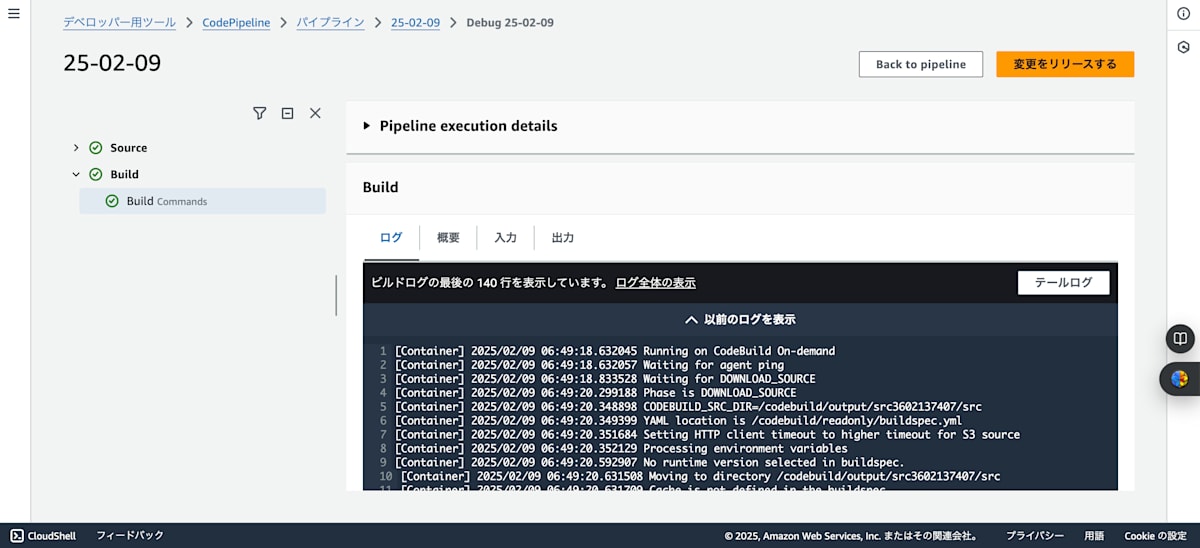The image size is (1200, 548).
Task: Select the ログ tab
Action: [x=391, y=238]
